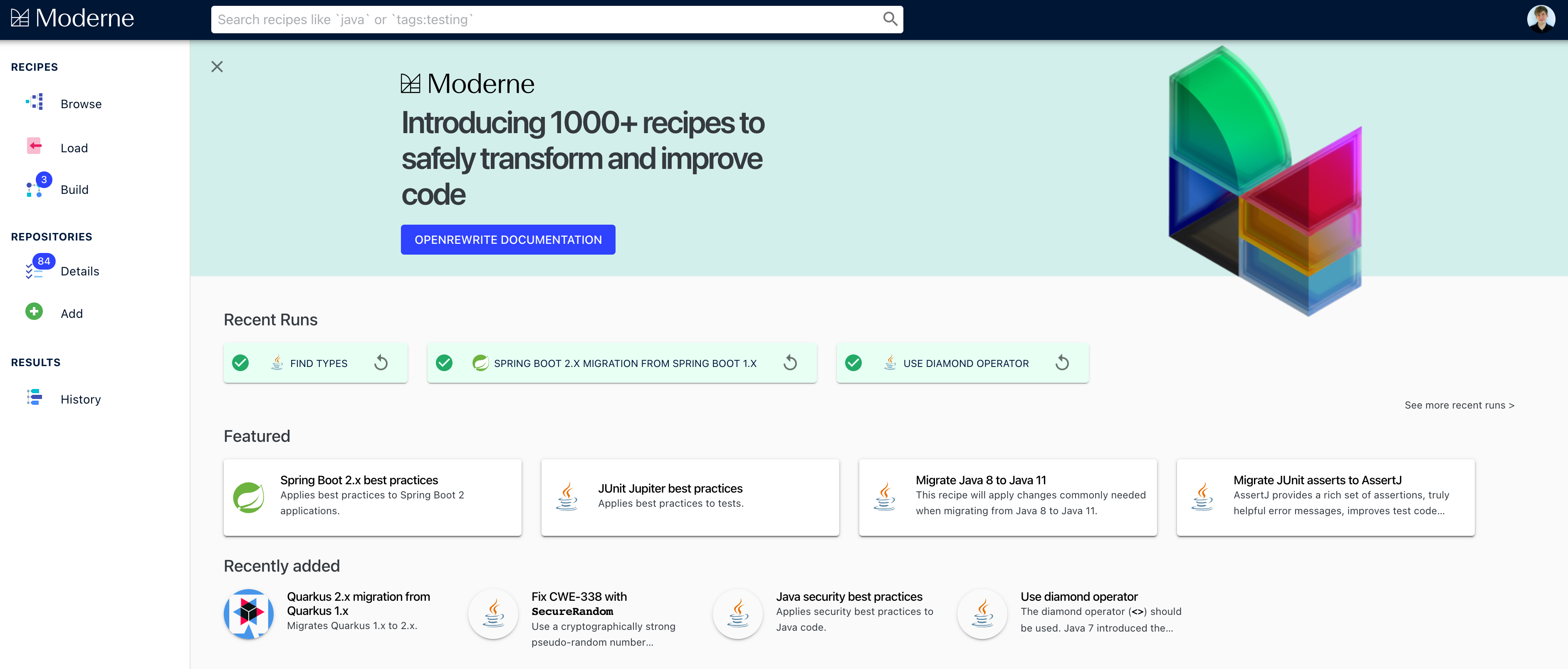
Task: Open Build in the sidebar
Action: coord(74,189)
